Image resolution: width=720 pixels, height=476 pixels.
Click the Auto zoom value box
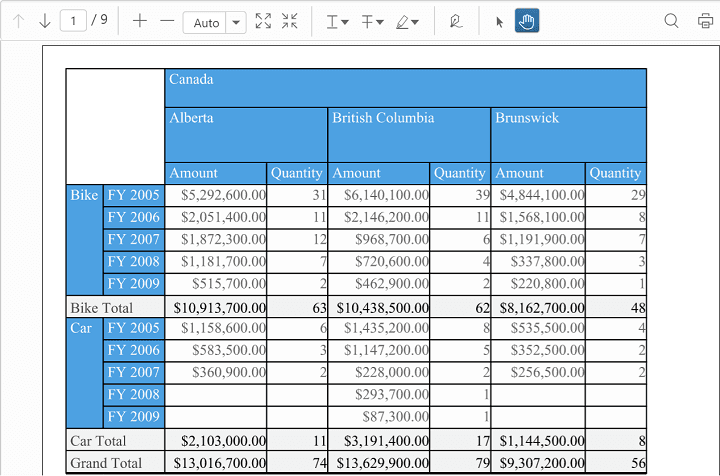pyautogui.click(x=205, y=22)
